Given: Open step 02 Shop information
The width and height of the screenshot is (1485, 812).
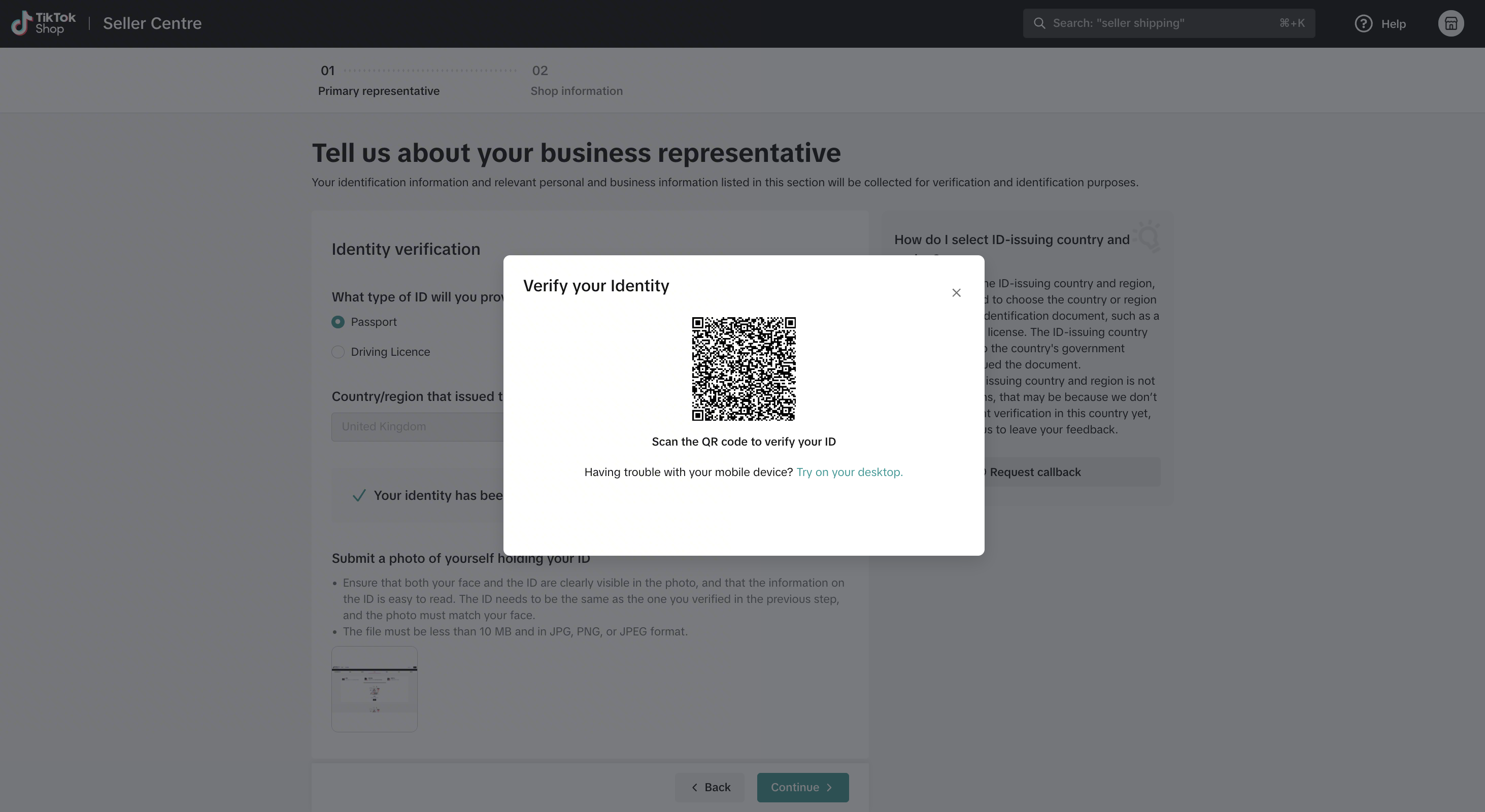Looking at the screenshot, I should point(577,81).
